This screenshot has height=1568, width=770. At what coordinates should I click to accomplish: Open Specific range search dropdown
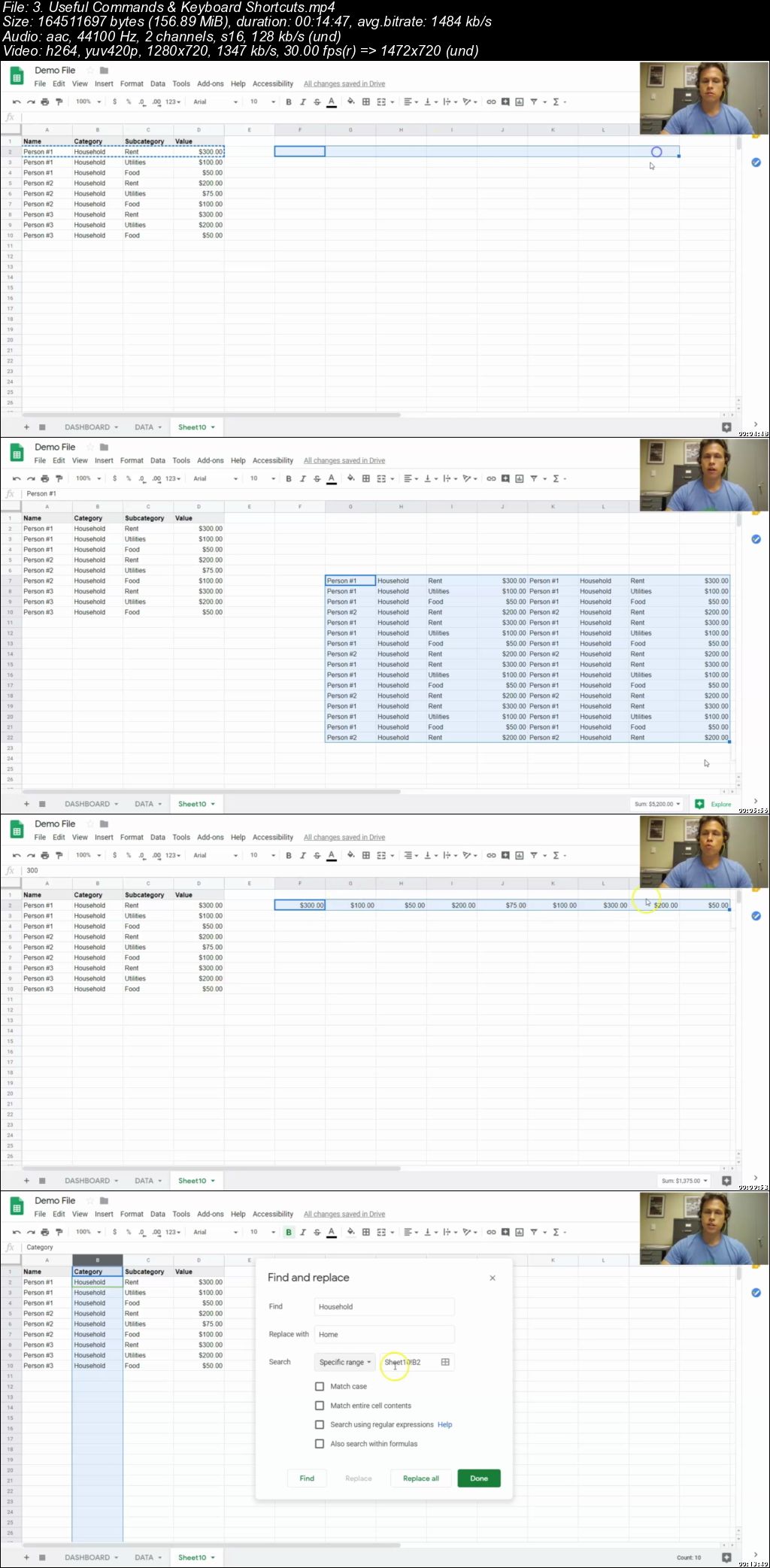point(345,1363)
